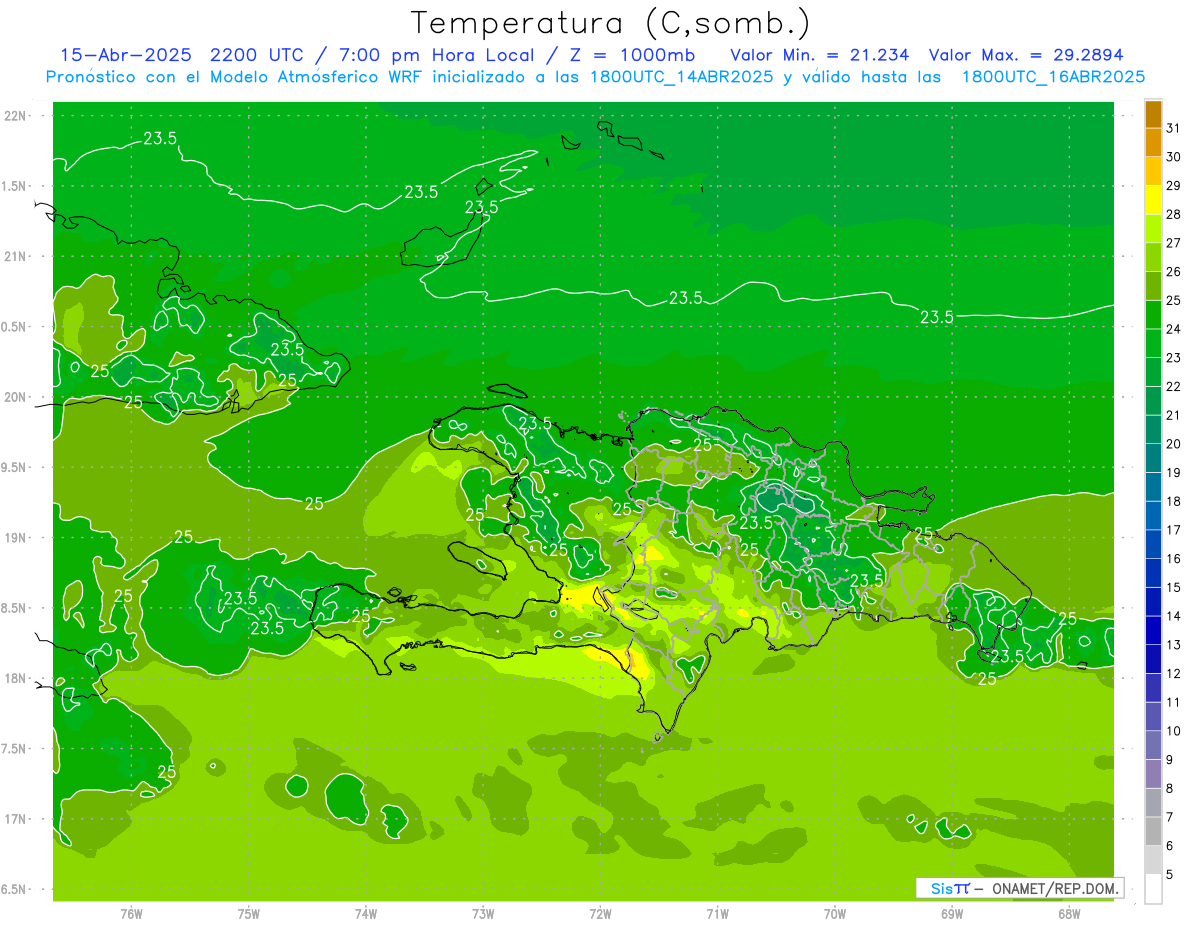
Task: Click the '68W' longitude axis label
Action: coord(1069,913)
